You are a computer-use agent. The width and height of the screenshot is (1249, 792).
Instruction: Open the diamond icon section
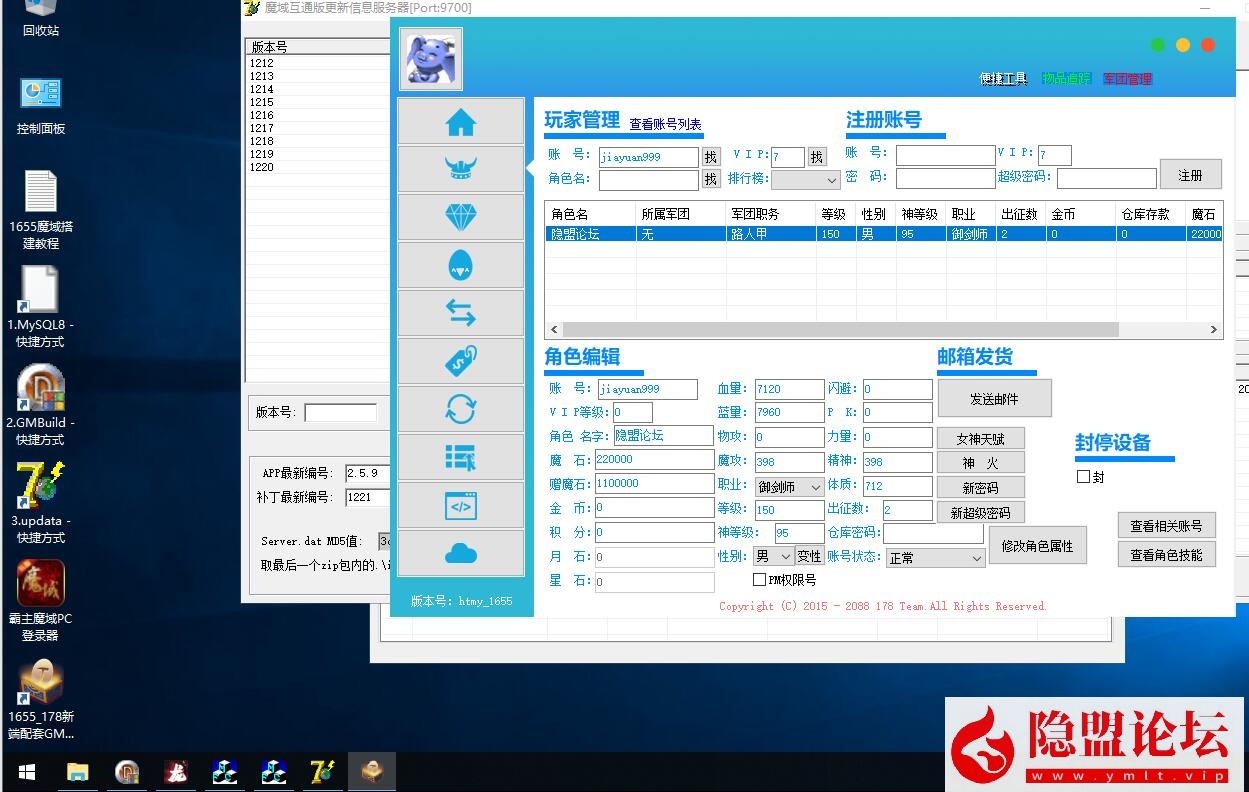pos(460,217)
